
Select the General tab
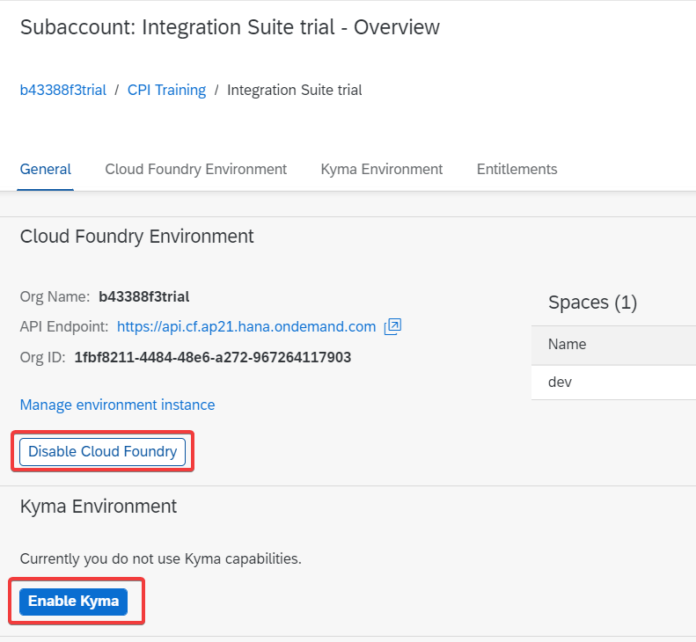pos(45,169)
